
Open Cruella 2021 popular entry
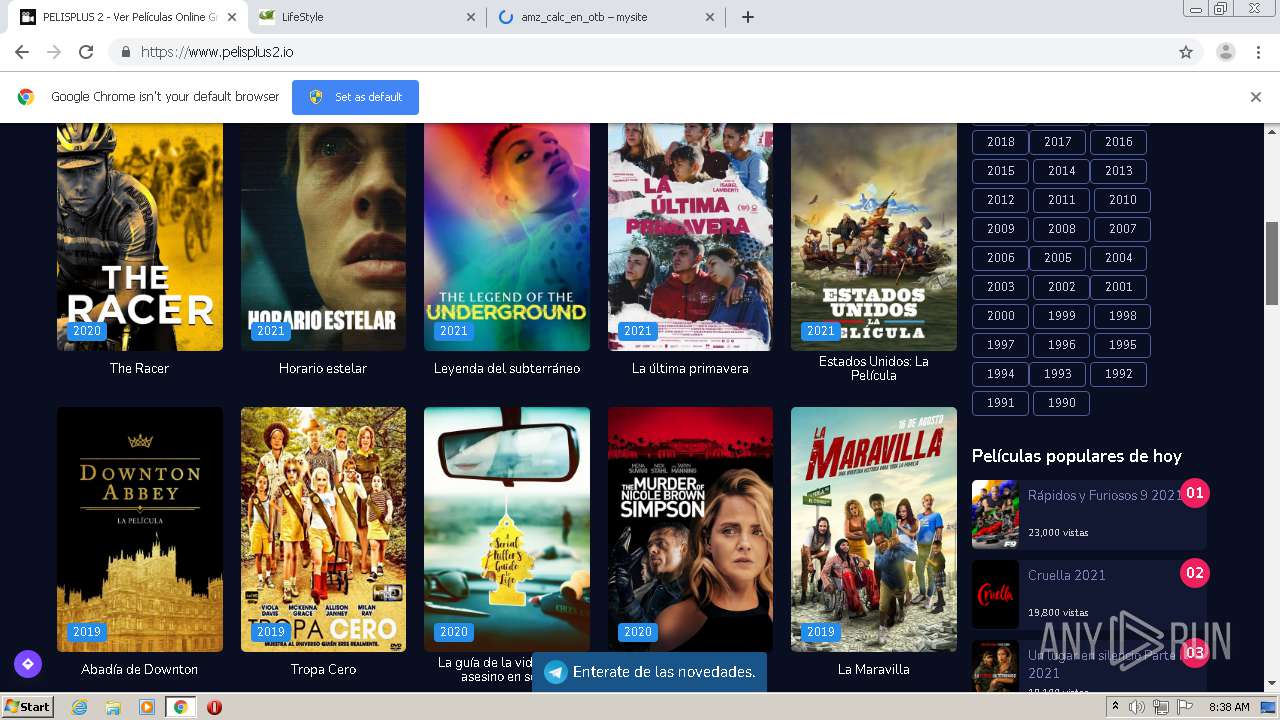coord(1089,594)
